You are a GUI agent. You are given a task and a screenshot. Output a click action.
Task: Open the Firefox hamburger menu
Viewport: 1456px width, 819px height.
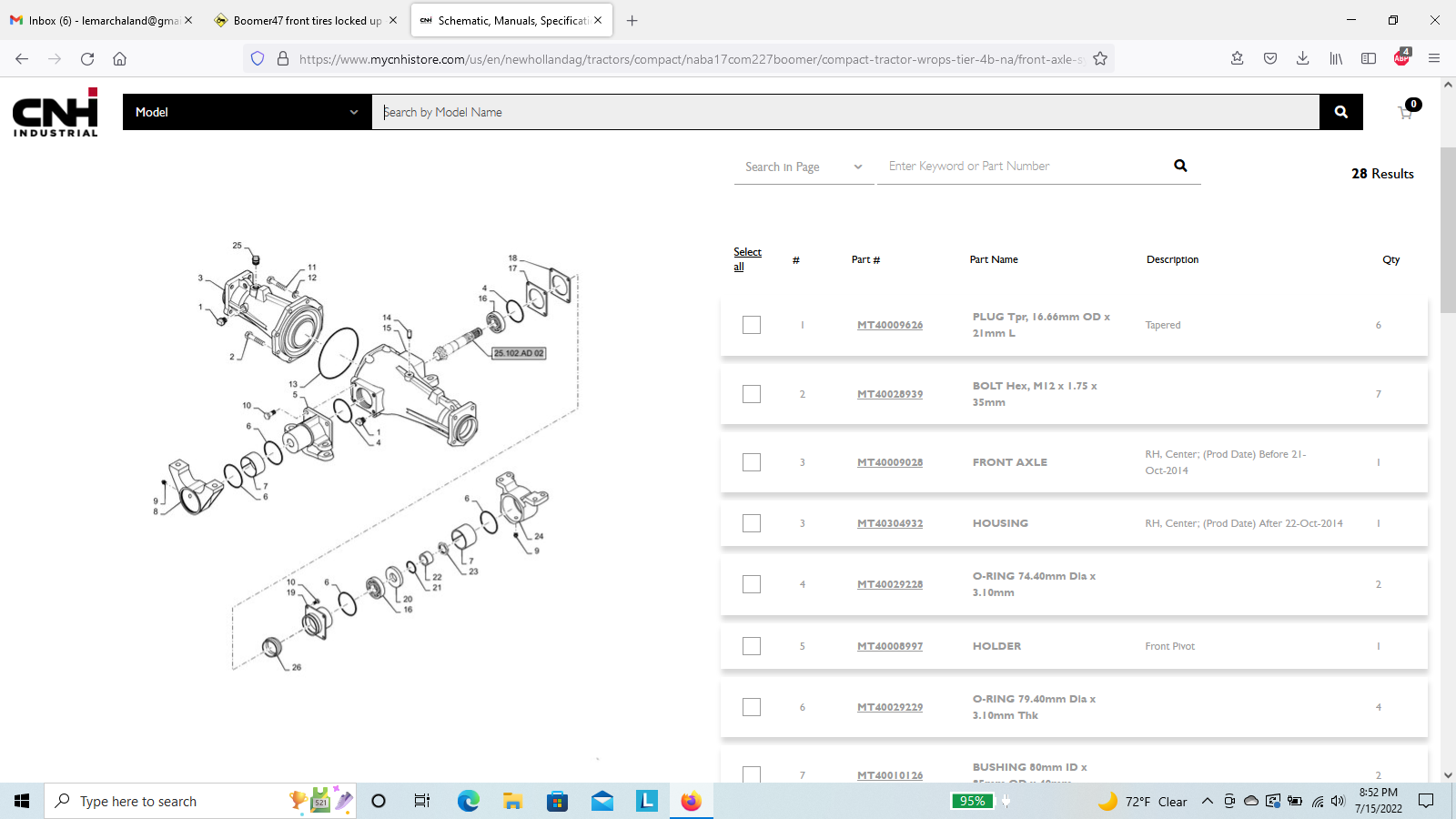tap(1434, 59)
